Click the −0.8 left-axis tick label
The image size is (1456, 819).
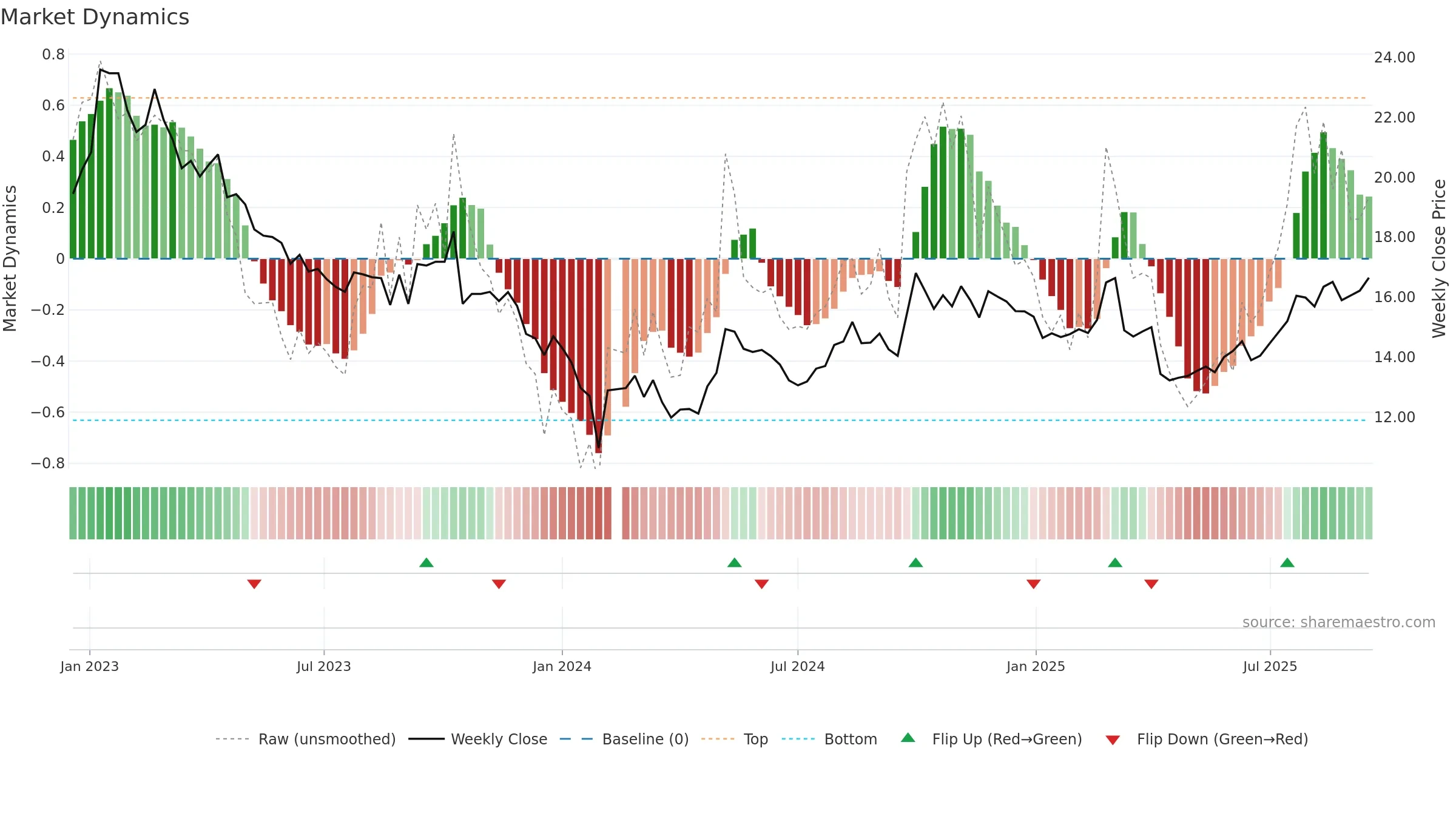[x=48, y=463]
